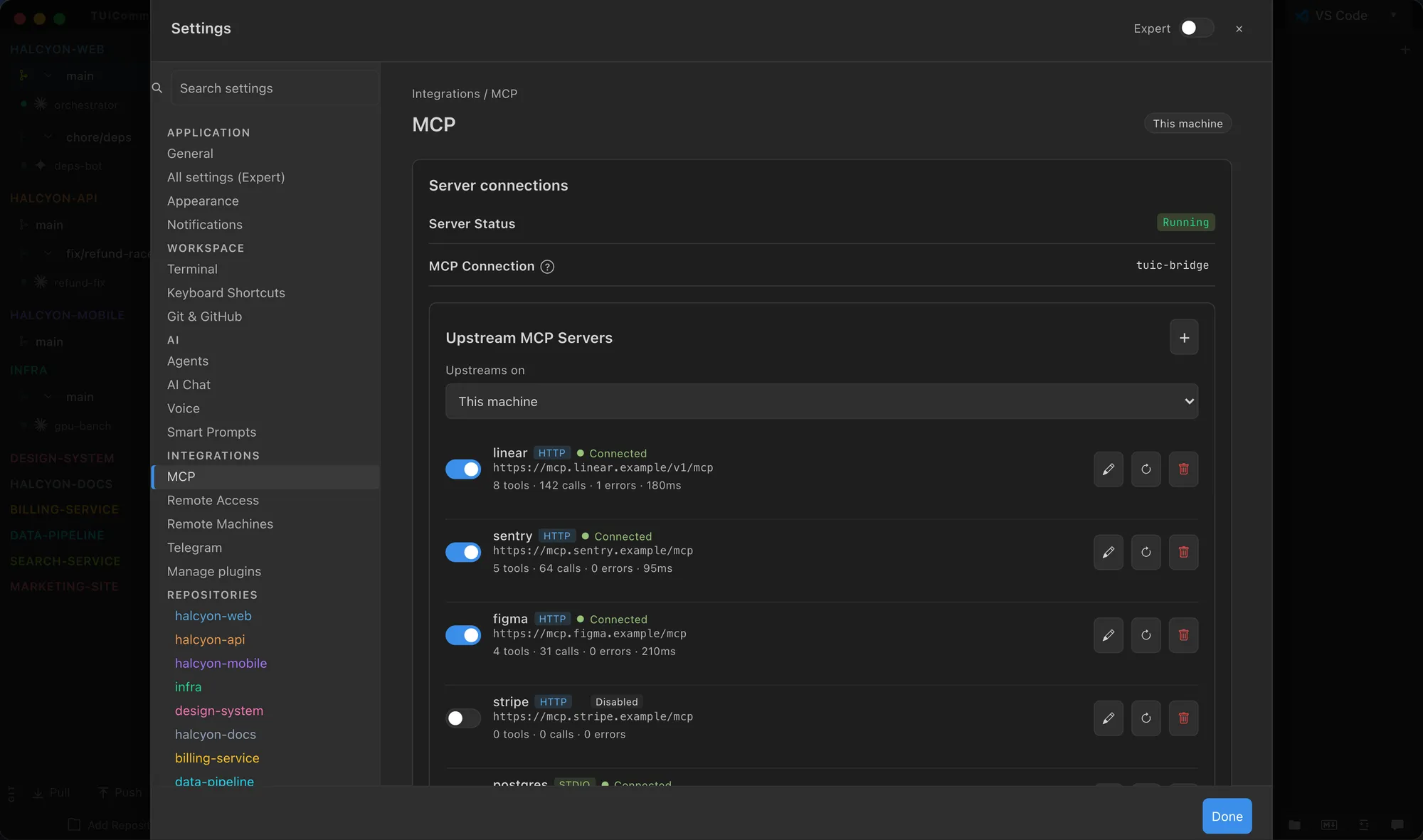Select infra repository settings
Screen dimensions: 1423x840
265,687
